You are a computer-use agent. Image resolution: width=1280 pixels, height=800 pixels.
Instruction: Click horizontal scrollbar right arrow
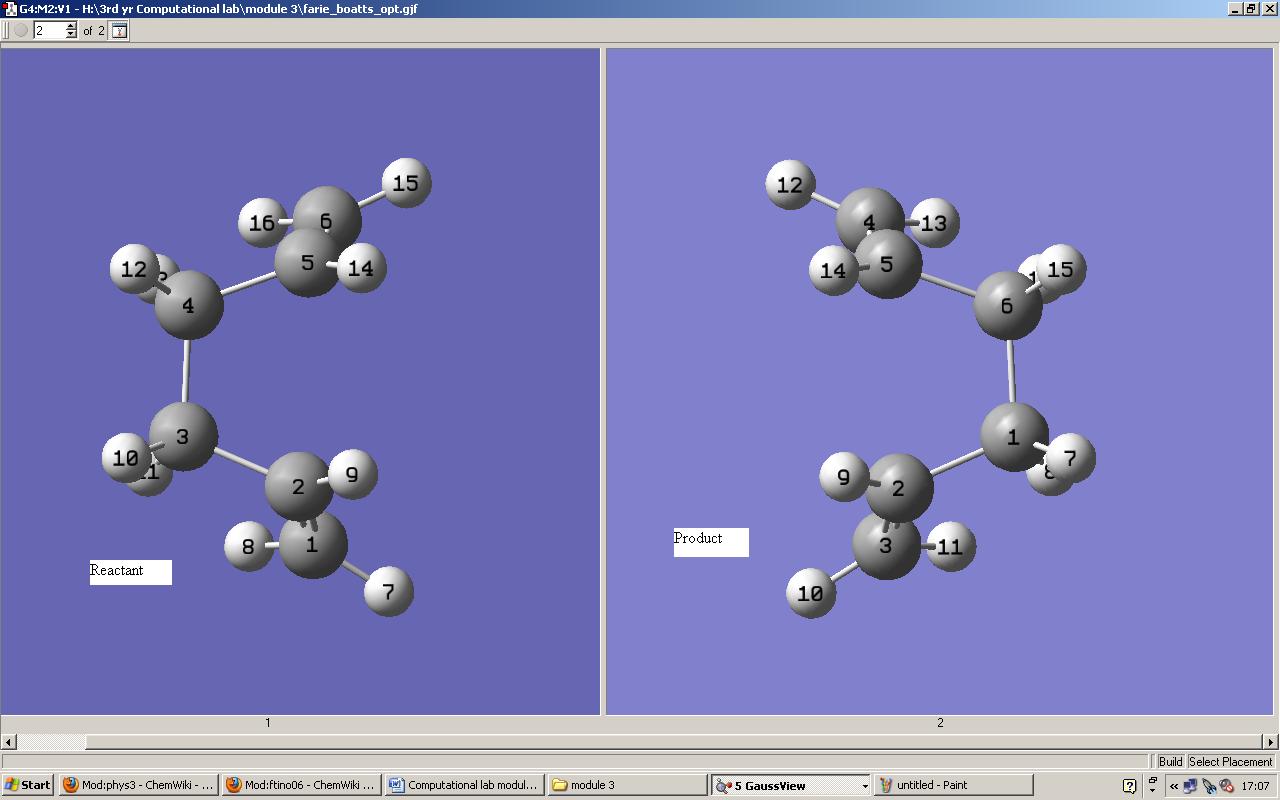(1271, 742)
